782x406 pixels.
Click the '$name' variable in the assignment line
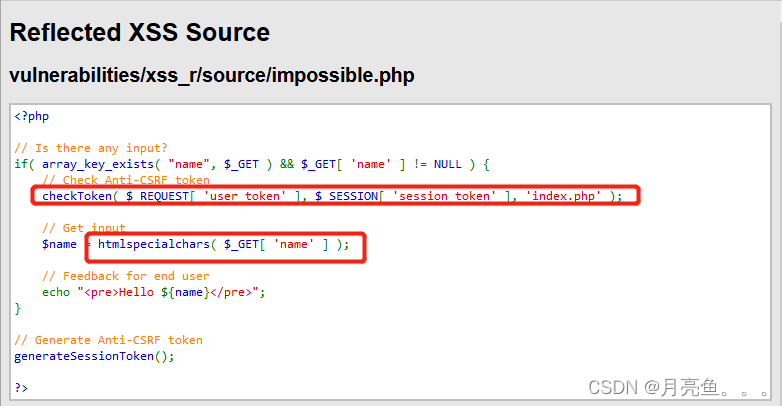pyautogui.click(x=59, y=244)
